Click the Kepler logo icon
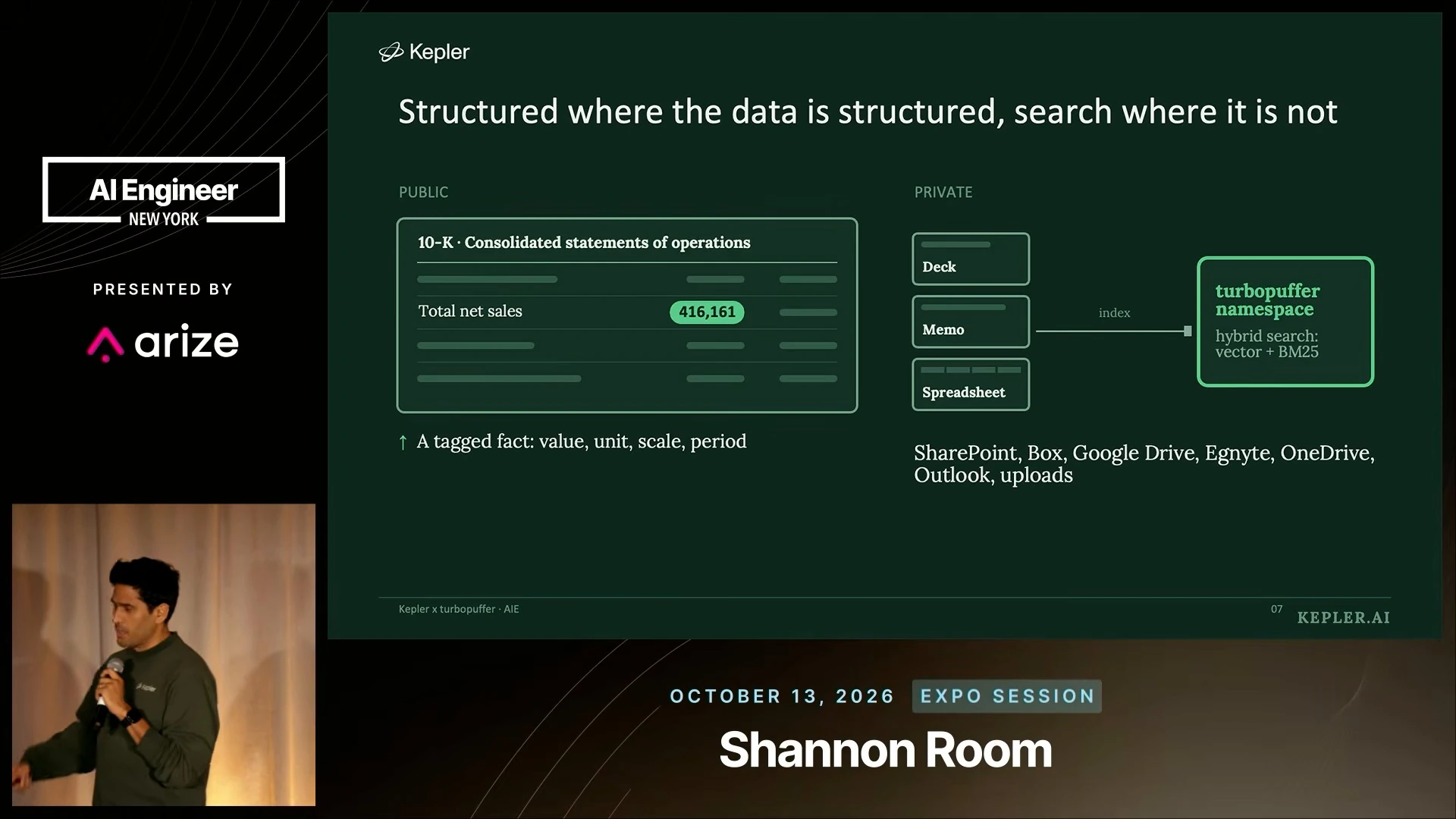This screenshot has width=1456, height=819. [x=391, y=52]
